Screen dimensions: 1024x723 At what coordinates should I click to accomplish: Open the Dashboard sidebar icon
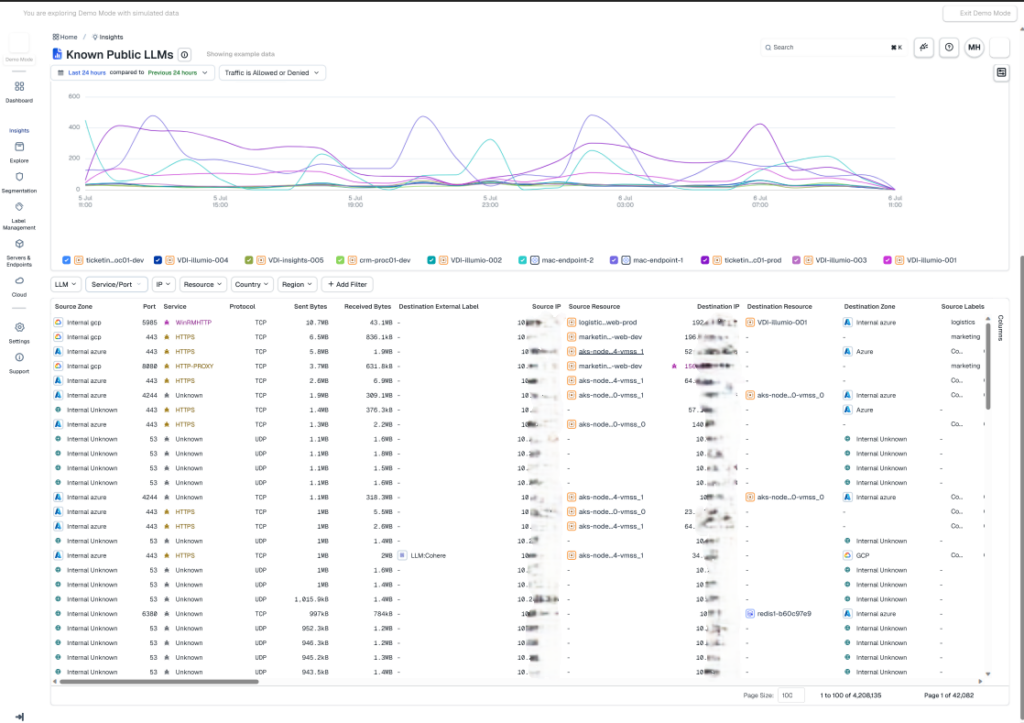19,86
